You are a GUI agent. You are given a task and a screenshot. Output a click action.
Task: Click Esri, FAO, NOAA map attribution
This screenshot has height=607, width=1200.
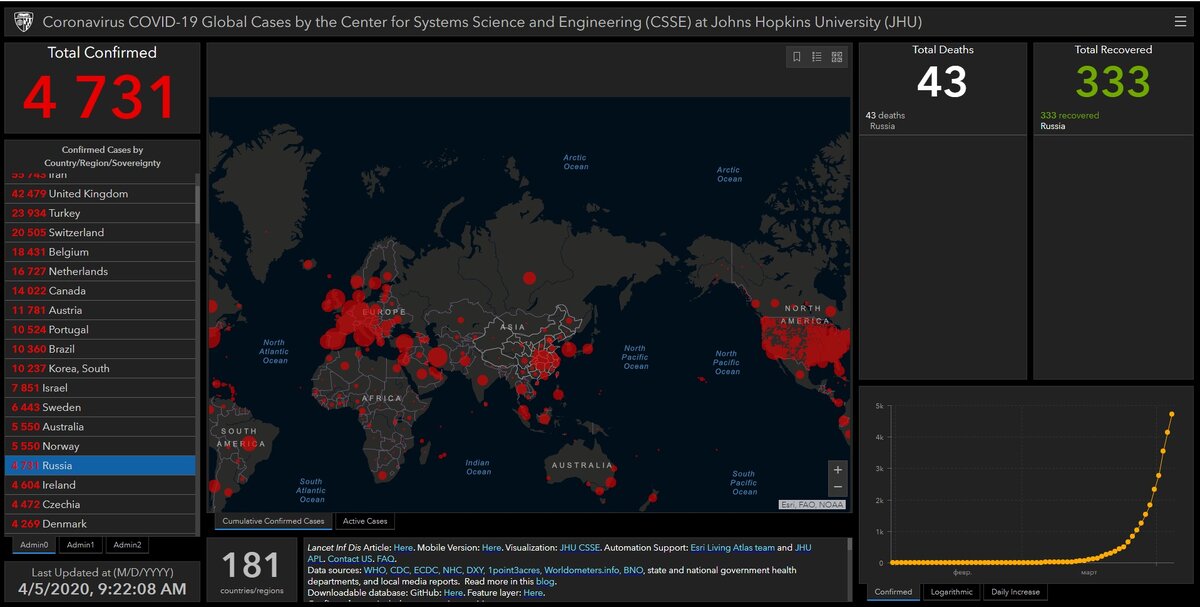(813, 505)
